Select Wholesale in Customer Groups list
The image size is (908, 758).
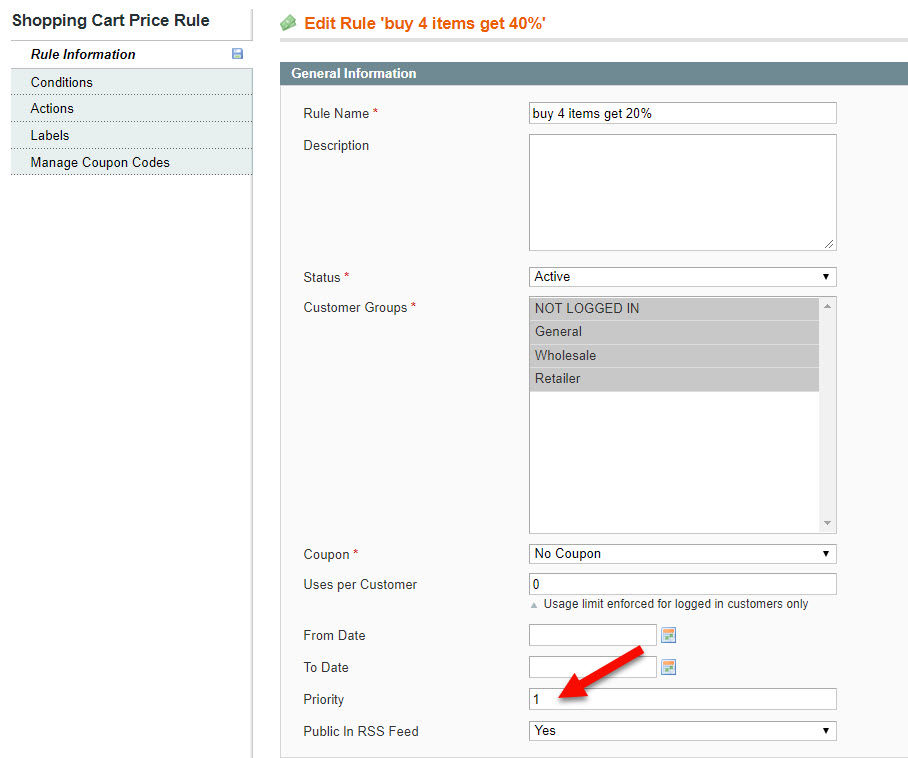pos(674,356)
